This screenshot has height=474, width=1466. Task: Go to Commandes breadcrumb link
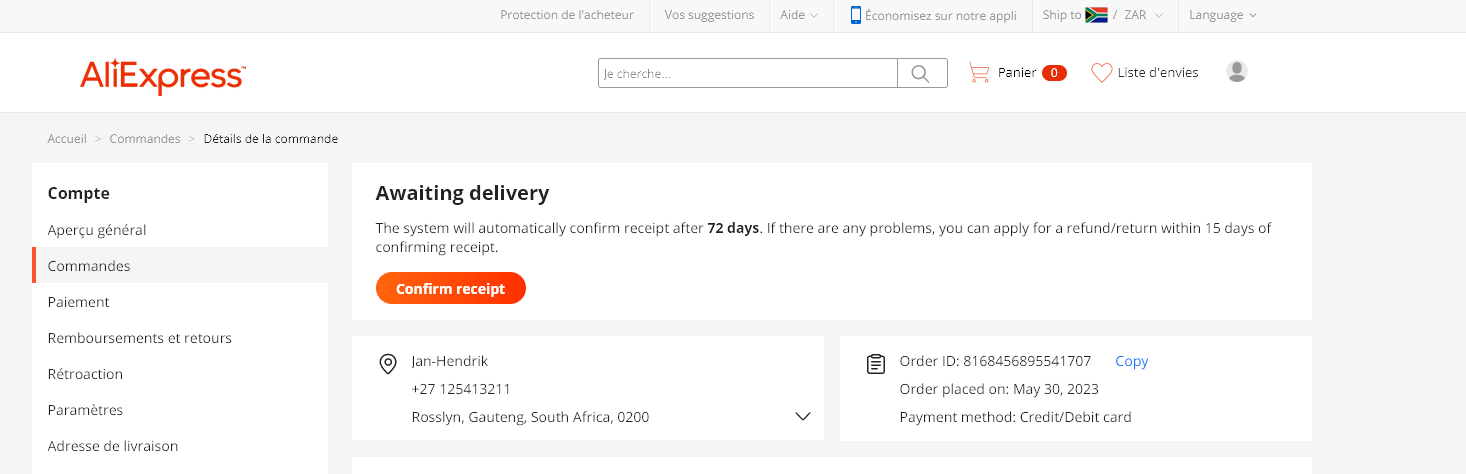(145, 139)
